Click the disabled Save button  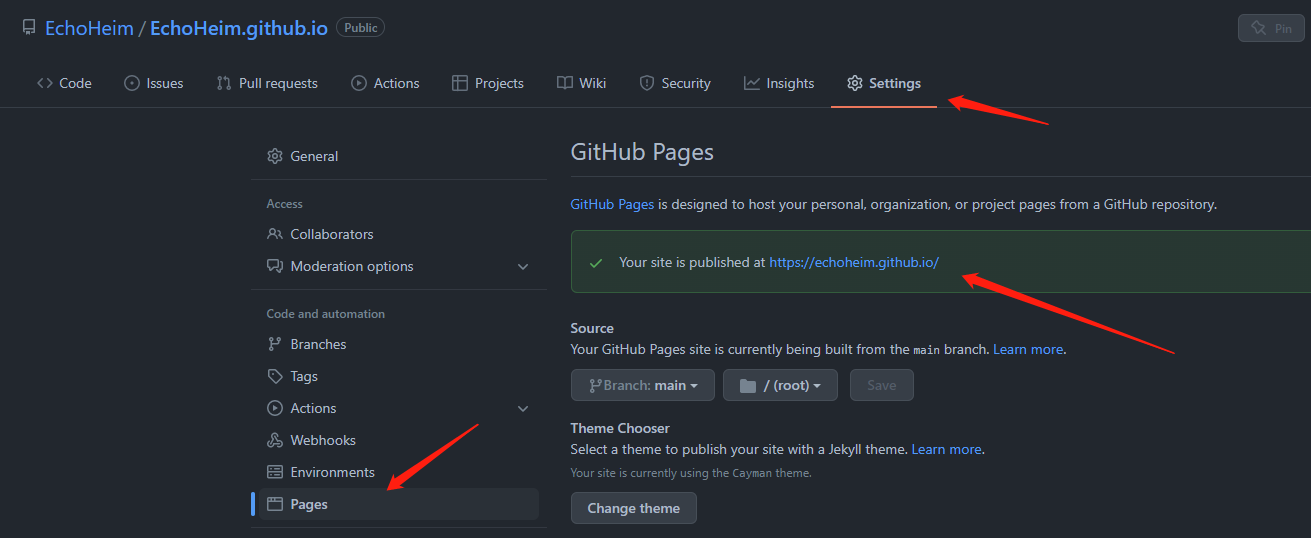pyautogui.click(x=881, y=385)
